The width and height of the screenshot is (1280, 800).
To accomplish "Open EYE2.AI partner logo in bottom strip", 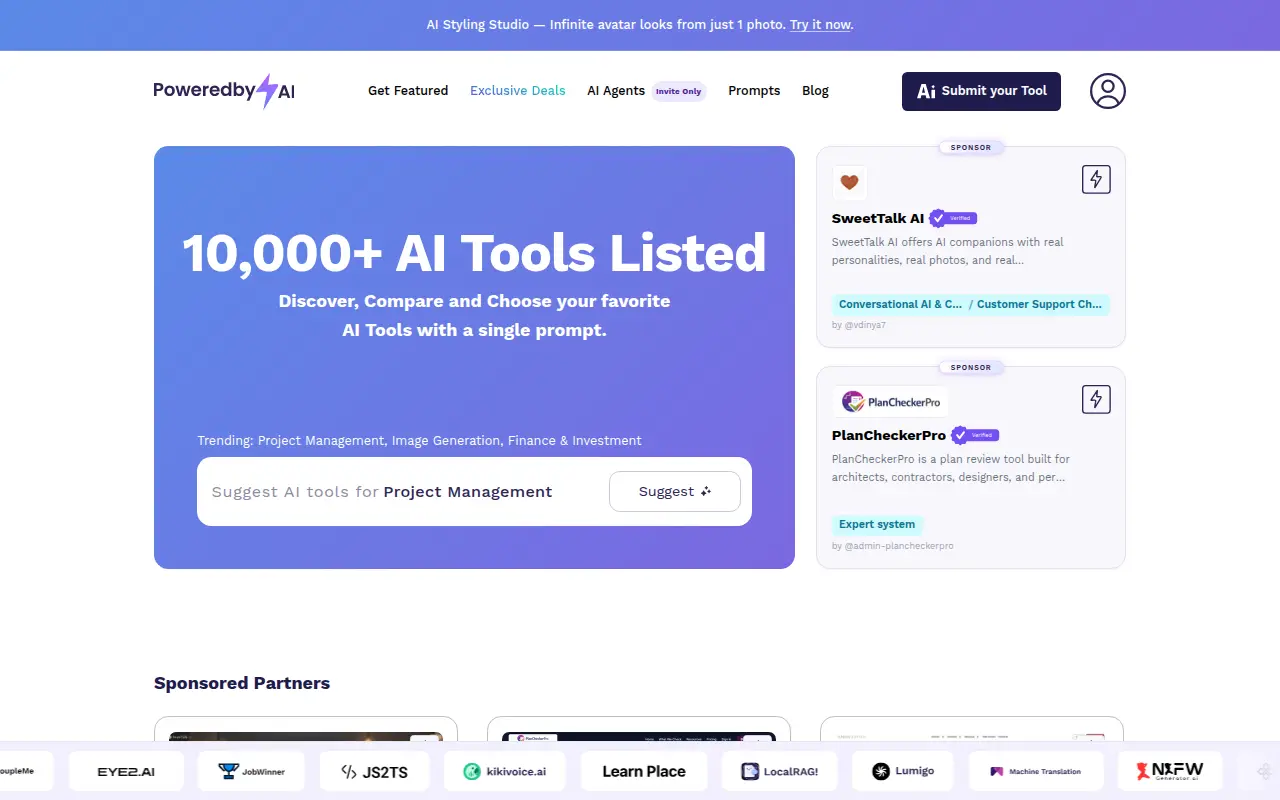I will coord(126,771).
